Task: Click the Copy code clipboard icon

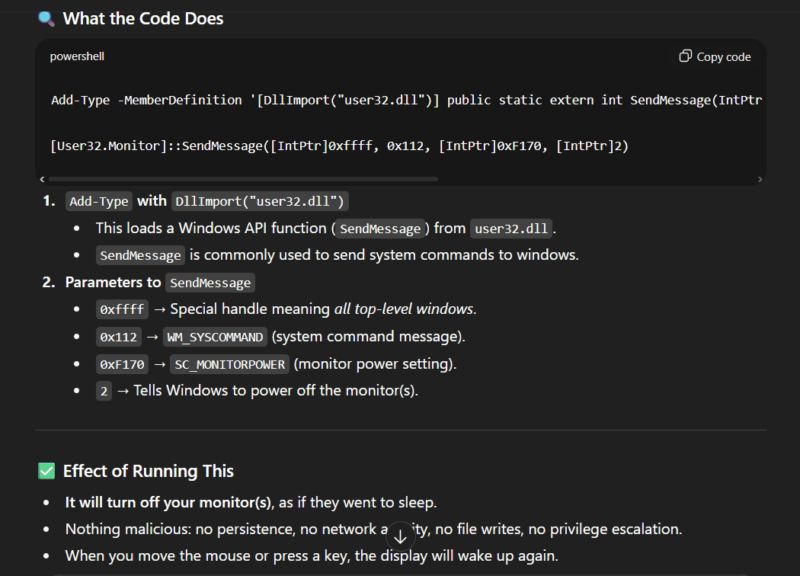Action: coord(685,56)
